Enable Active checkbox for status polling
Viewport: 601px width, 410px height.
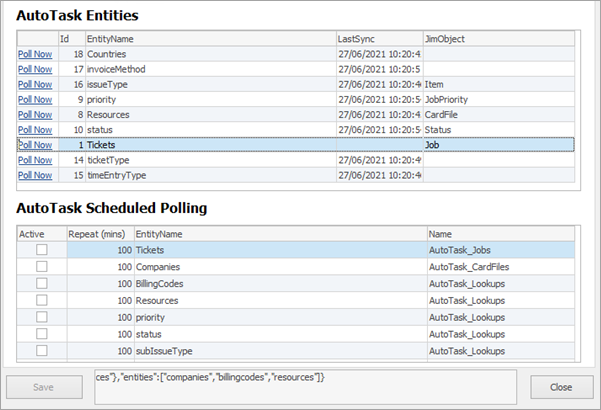pos(42,334)
